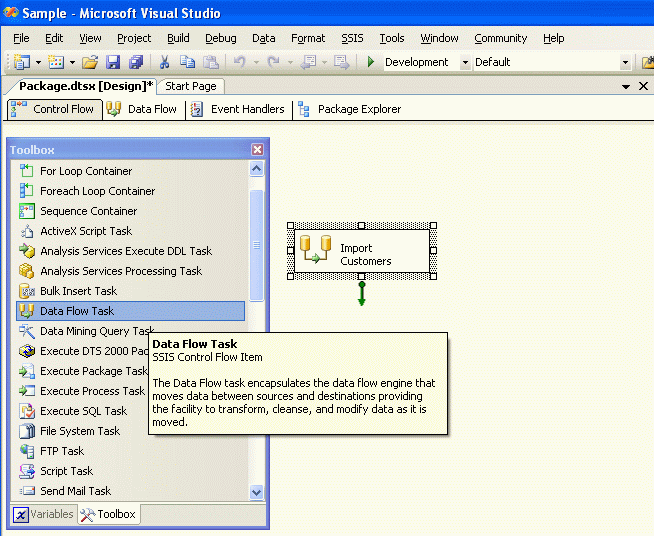Open the New Project icon dropdown arrow

click(x=38, y=63)
